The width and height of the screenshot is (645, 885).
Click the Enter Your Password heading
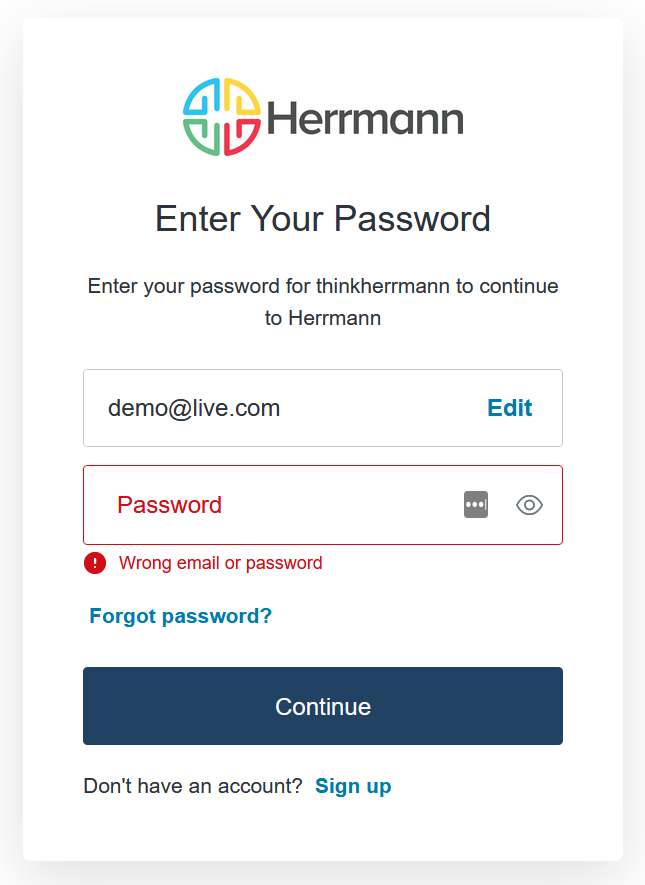(322, 219)
